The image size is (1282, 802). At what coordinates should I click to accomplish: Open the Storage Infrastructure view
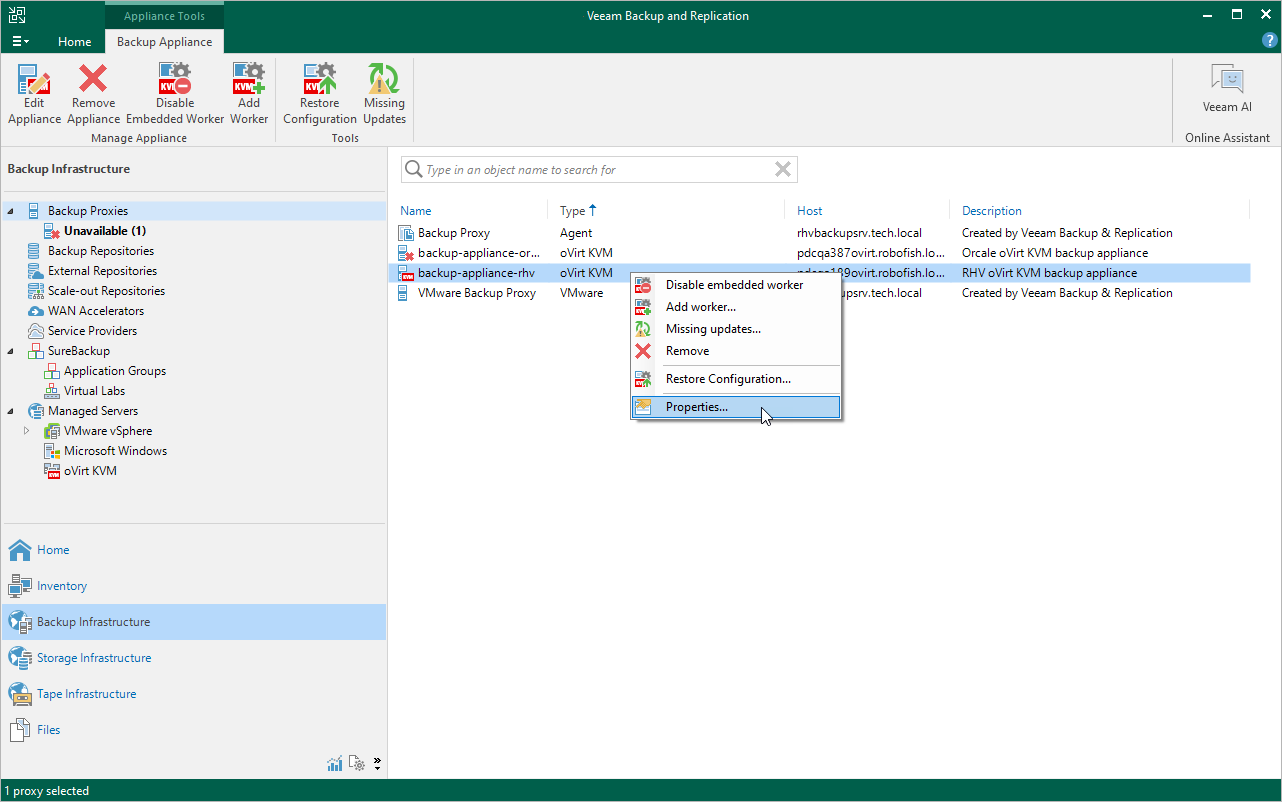[x=193, y=658]
